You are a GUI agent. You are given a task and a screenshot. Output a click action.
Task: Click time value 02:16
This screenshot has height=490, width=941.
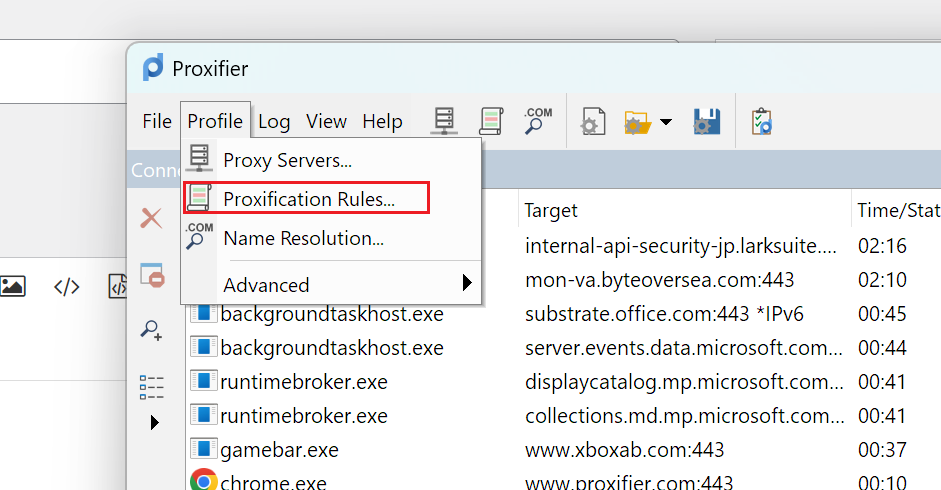click(x=882, y=246)
